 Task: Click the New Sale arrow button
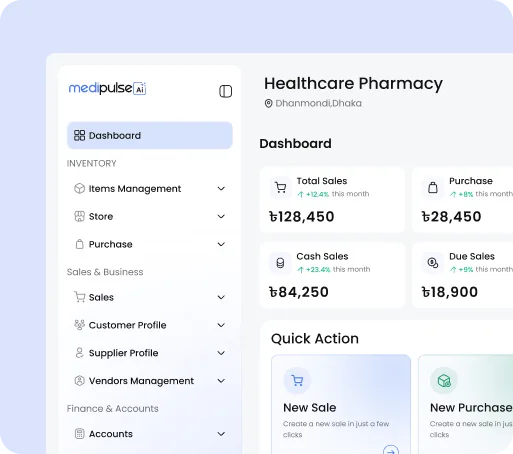(x=391, y=450)
